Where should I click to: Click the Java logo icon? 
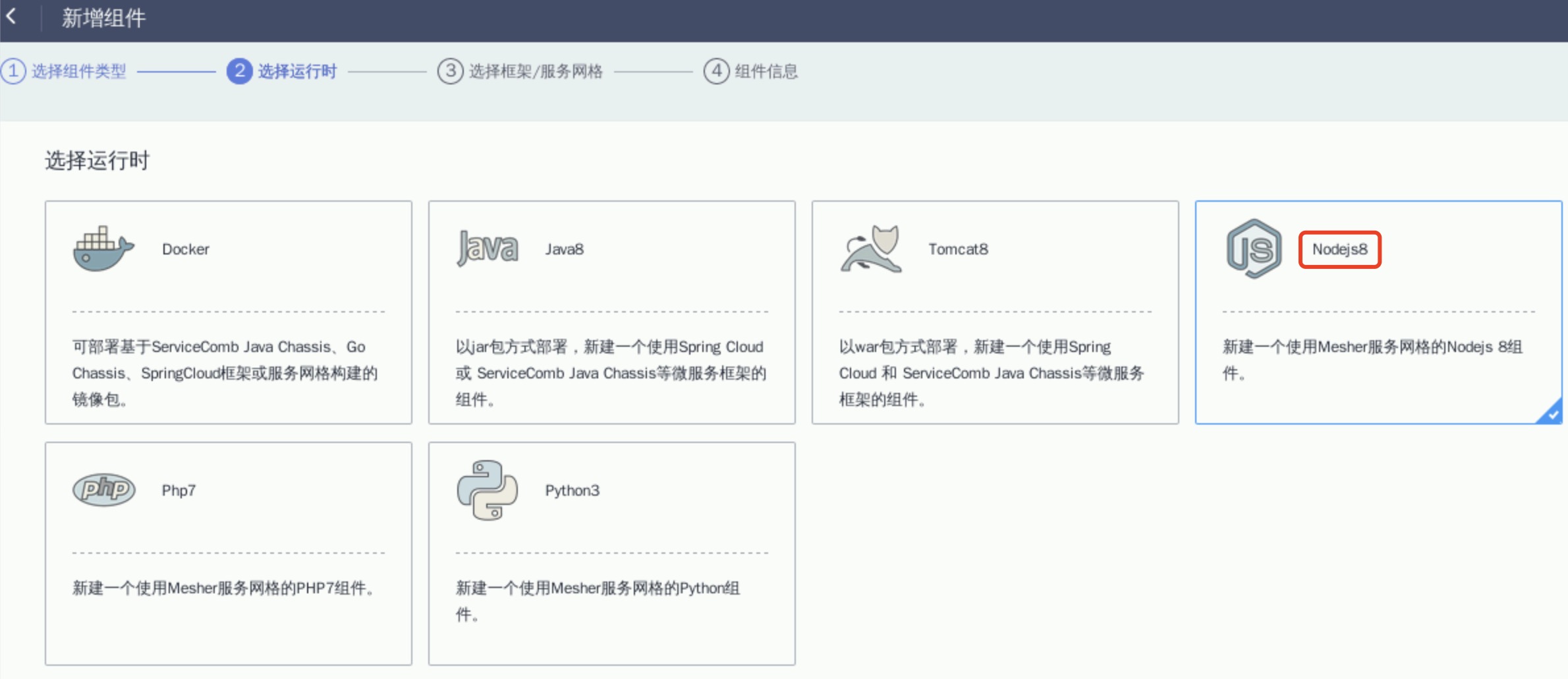coord(488,249)
